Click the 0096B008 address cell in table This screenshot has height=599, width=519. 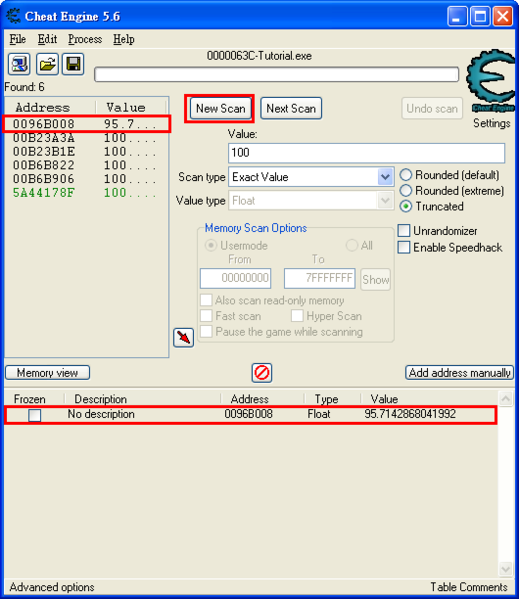tap(248, 414)
